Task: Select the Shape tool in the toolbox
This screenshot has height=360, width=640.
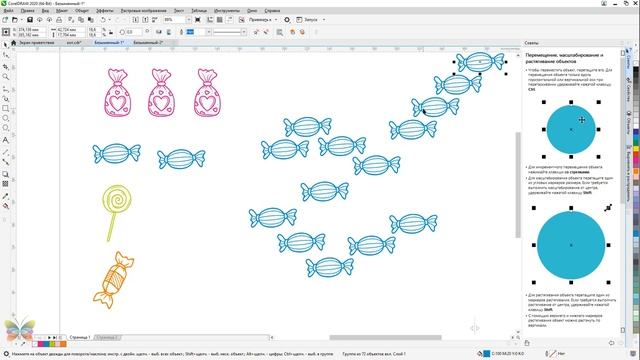Action: [x=5, y=55]
